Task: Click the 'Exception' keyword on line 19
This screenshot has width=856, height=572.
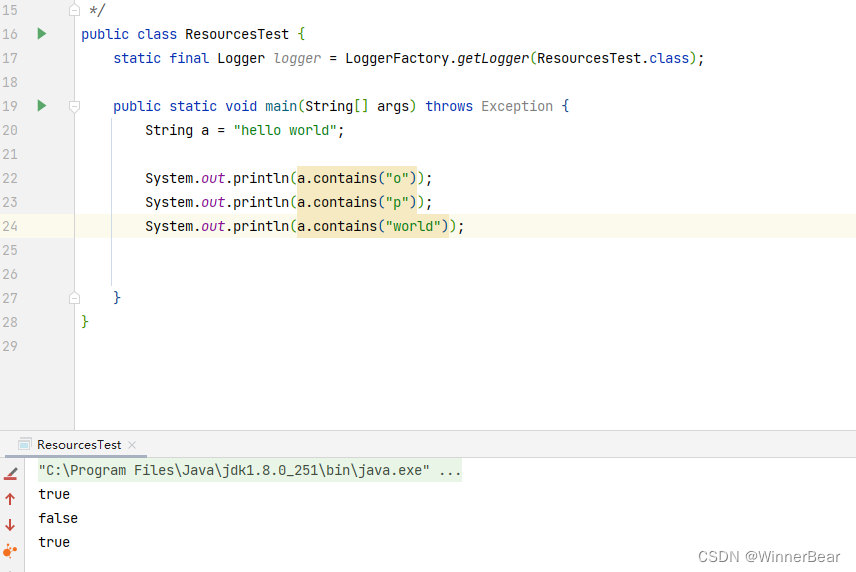Action: (517, 106)
